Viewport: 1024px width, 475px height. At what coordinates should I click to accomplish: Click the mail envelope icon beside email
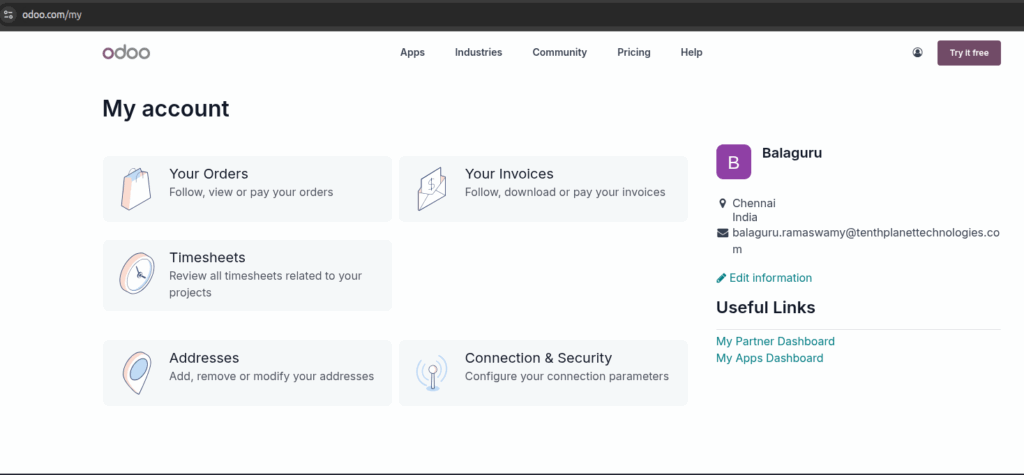722,233
